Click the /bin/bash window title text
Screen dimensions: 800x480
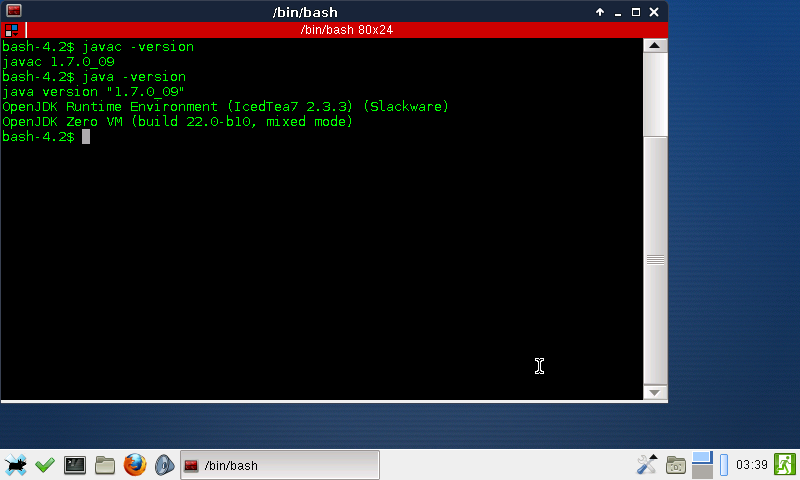[305, 12]
